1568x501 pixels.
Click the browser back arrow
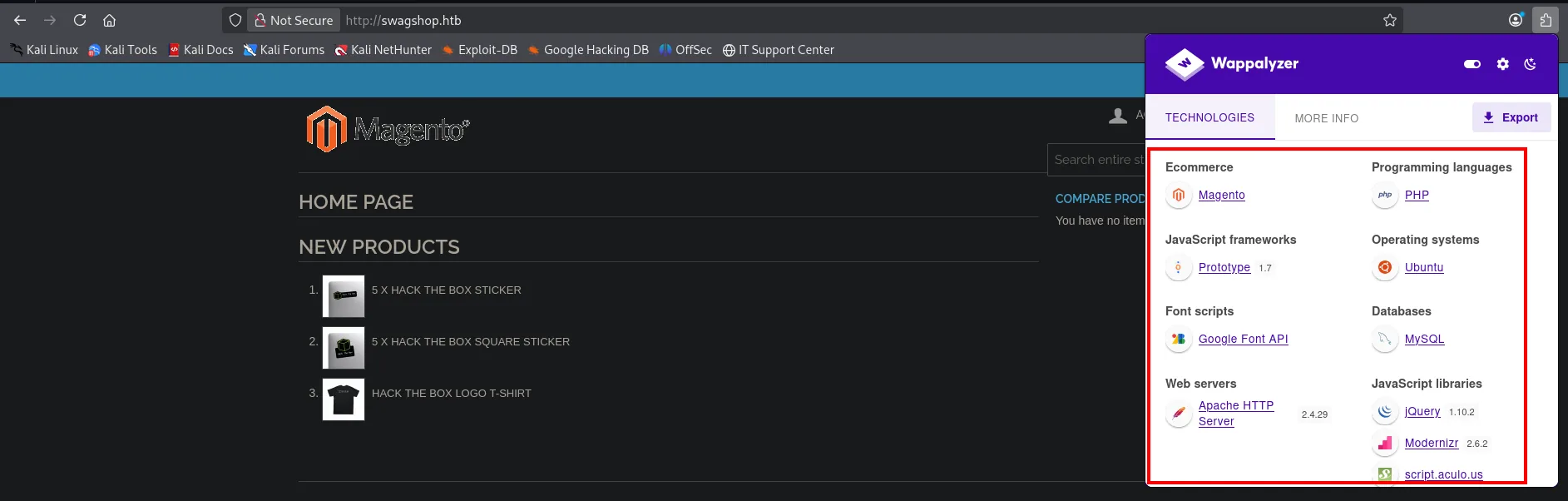click(20, 20)
